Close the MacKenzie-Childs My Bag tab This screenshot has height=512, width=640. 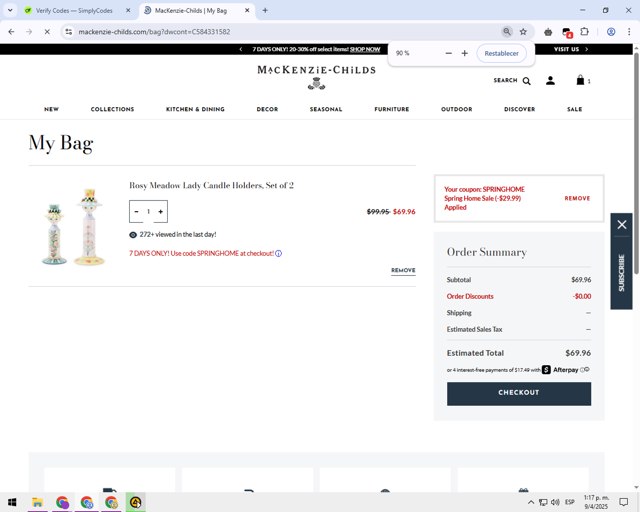click(247, 11)
